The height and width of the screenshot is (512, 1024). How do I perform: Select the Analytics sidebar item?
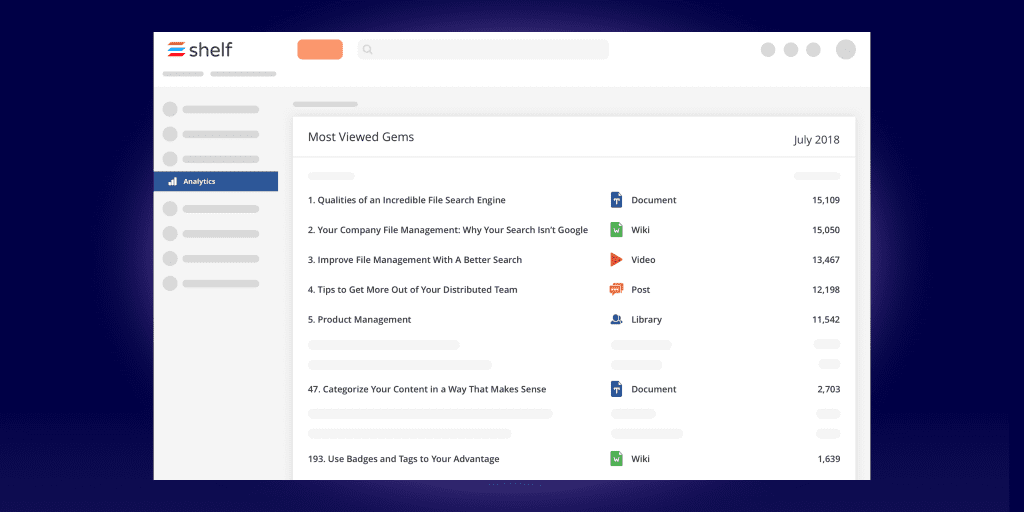click(216, 182)
